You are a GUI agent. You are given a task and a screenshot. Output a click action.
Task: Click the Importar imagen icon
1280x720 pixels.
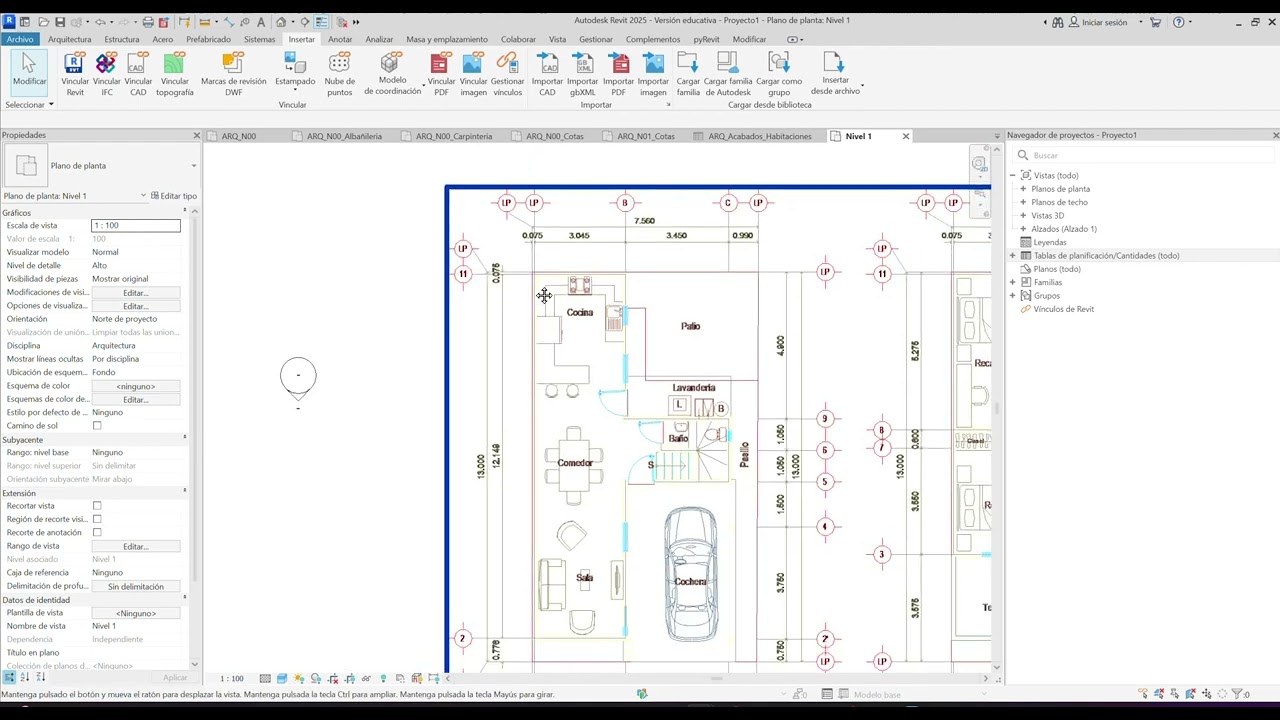point(653,75)
